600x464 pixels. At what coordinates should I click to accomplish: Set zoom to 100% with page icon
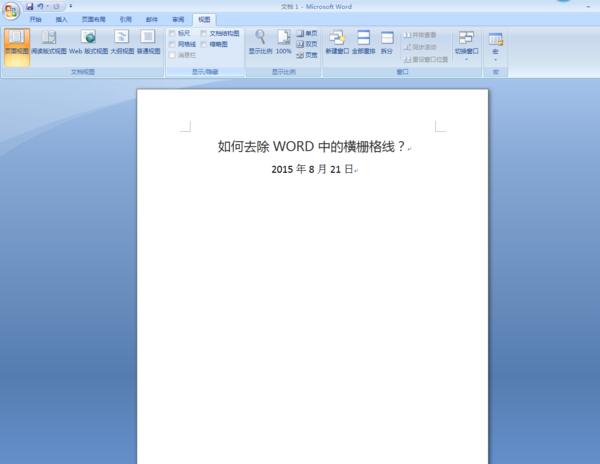point(284,42)
